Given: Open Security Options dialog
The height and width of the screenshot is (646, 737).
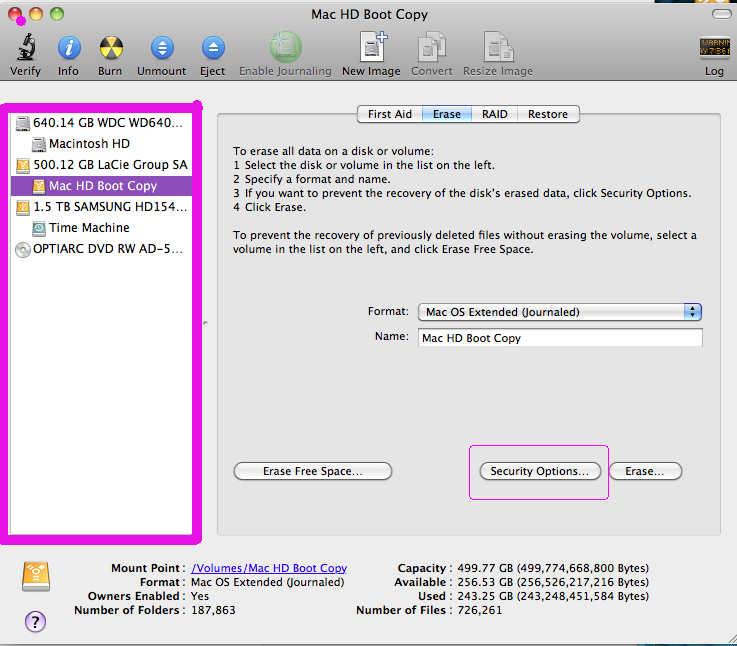Looking at the screenshot, I should pyautogui.click(x=540, y=471).
